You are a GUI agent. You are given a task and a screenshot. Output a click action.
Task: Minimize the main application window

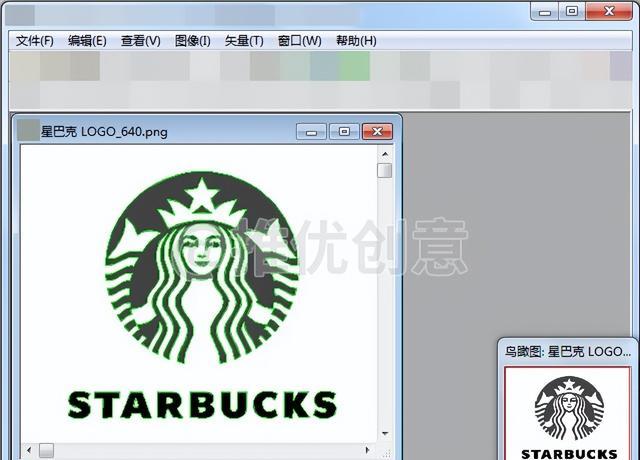(x=544, y=11)
